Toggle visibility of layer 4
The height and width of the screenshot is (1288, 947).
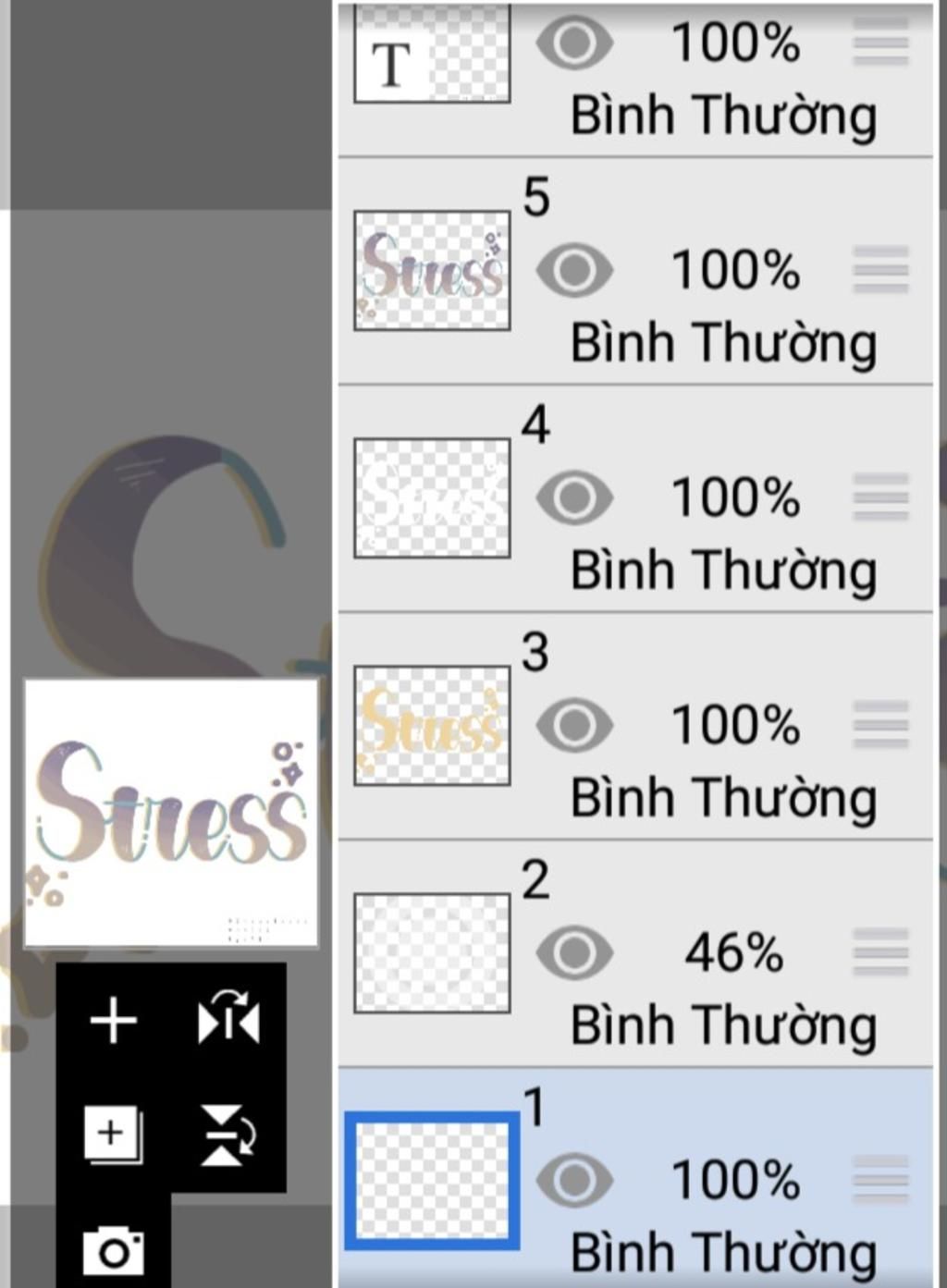(x=574, y=497)
